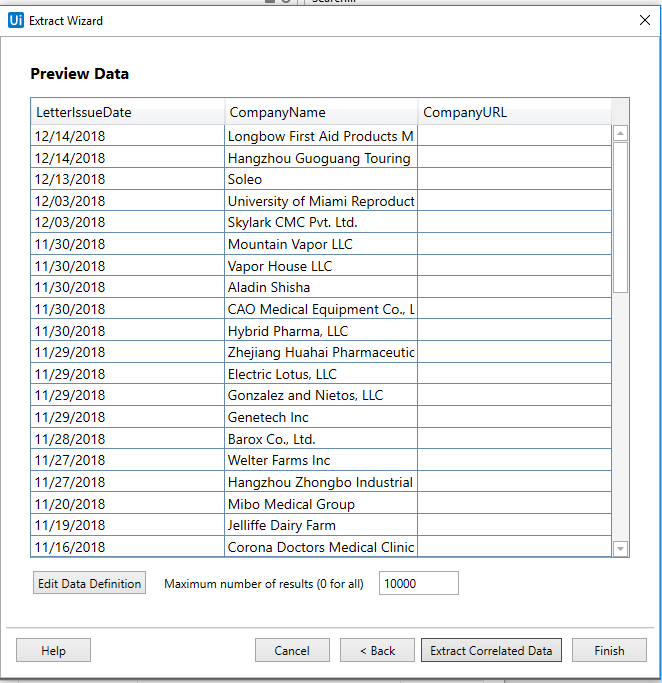Image resolution: width=662 pixels, height=683 pixels.
Task: Click Extract Correlated Data button
Action: (x=491, y=650)
